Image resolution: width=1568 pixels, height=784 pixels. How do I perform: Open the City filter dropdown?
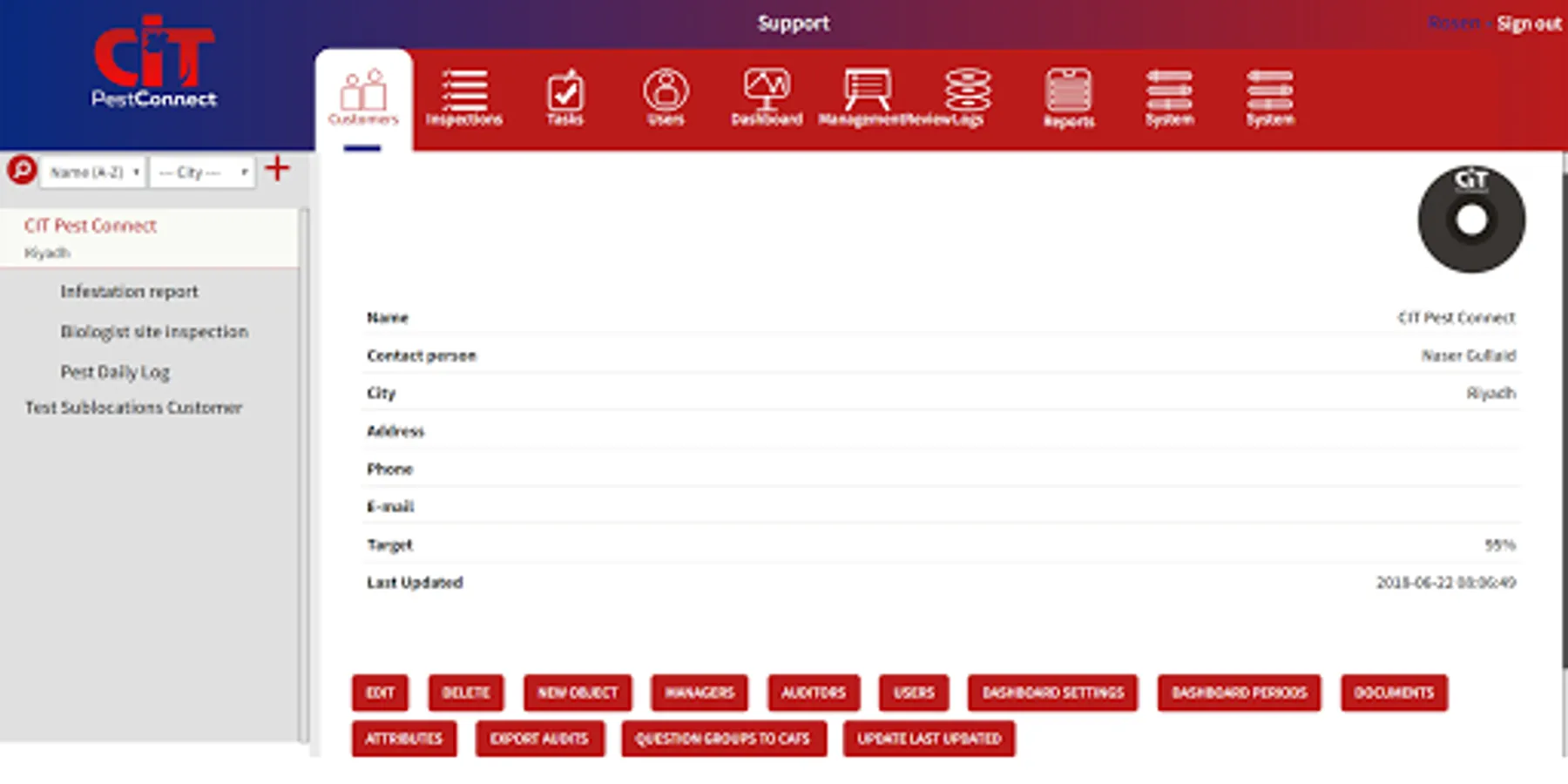point(203,172)
